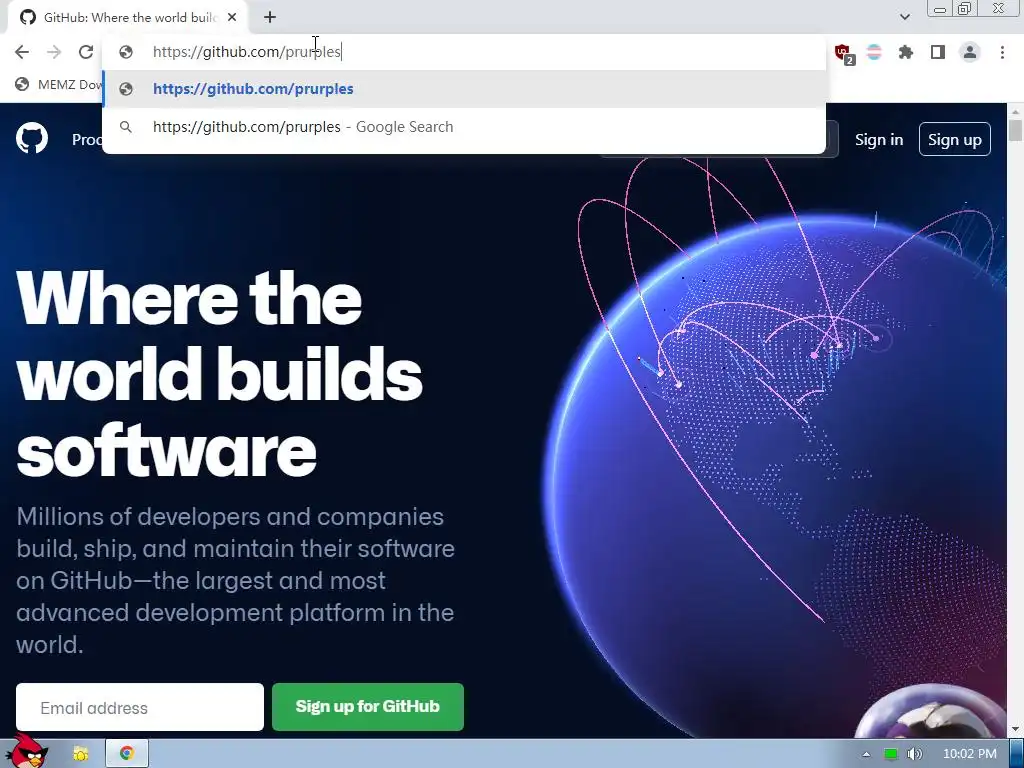Click the Show desktop strip
The width and height of the screenshot is (1024, 768).
coord(1017,753)
